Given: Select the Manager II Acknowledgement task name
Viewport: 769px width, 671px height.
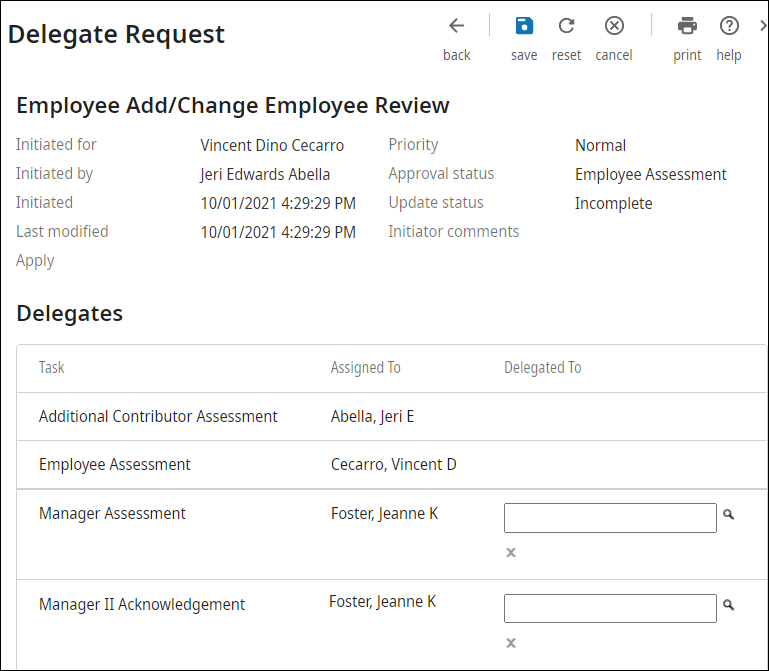Looking at the screenshot, I should coord(142,604).
